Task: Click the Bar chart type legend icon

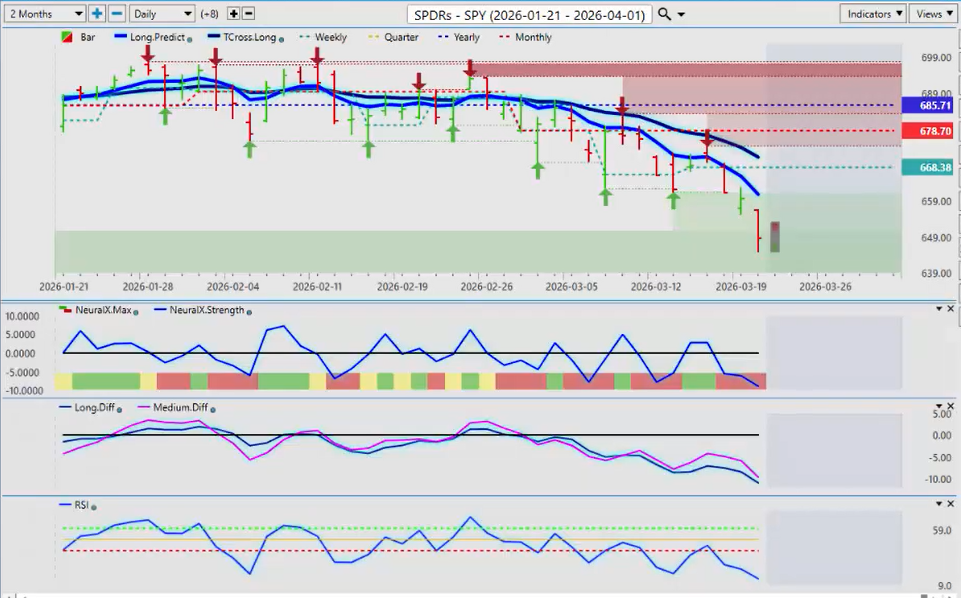Action: coord(67,37)
